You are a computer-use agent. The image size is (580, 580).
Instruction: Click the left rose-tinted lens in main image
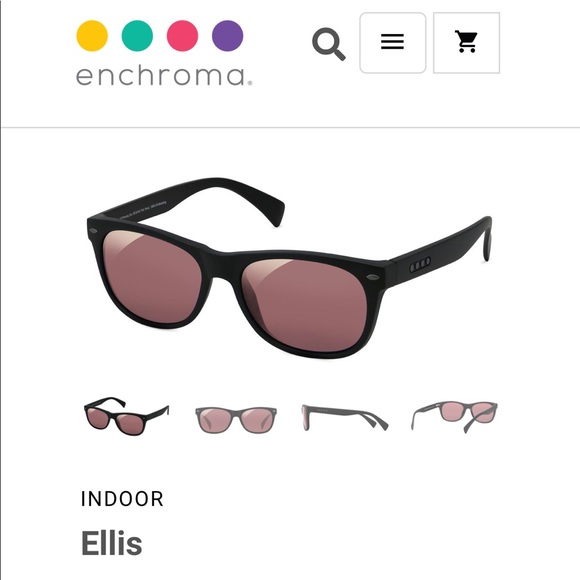tap(152, 276)
